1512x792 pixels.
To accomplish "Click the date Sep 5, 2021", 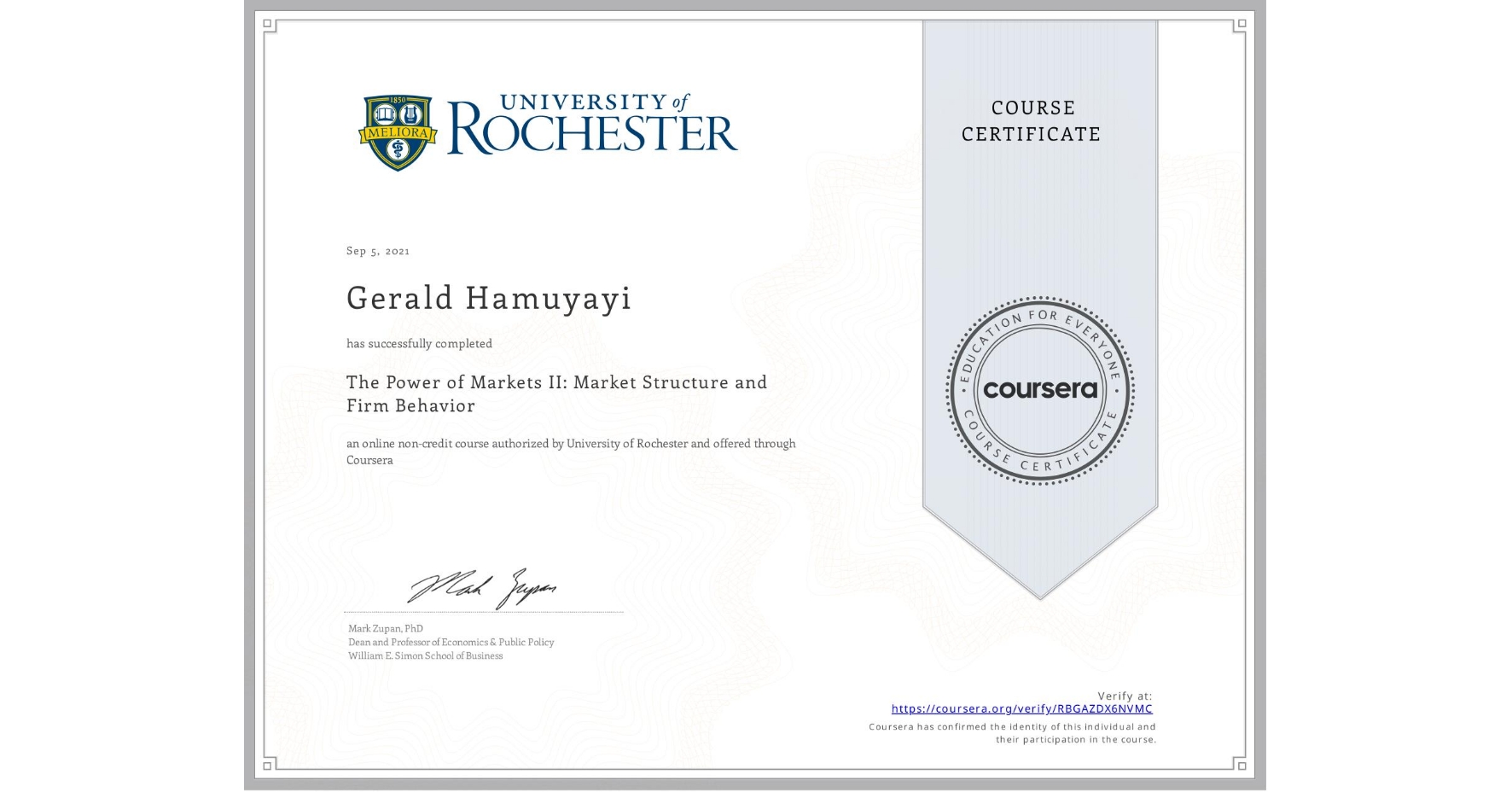I will 377,251.
